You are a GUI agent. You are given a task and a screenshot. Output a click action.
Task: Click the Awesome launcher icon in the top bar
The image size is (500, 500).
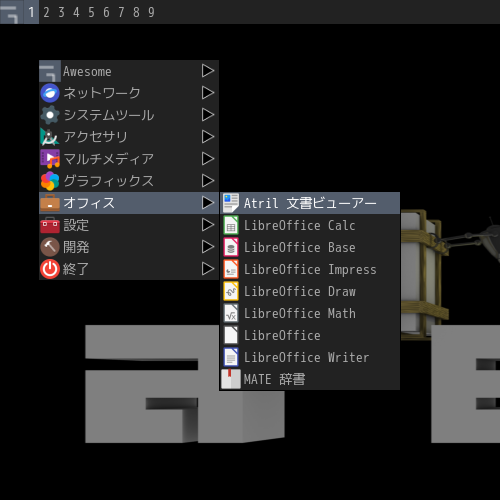coord(11,12)
